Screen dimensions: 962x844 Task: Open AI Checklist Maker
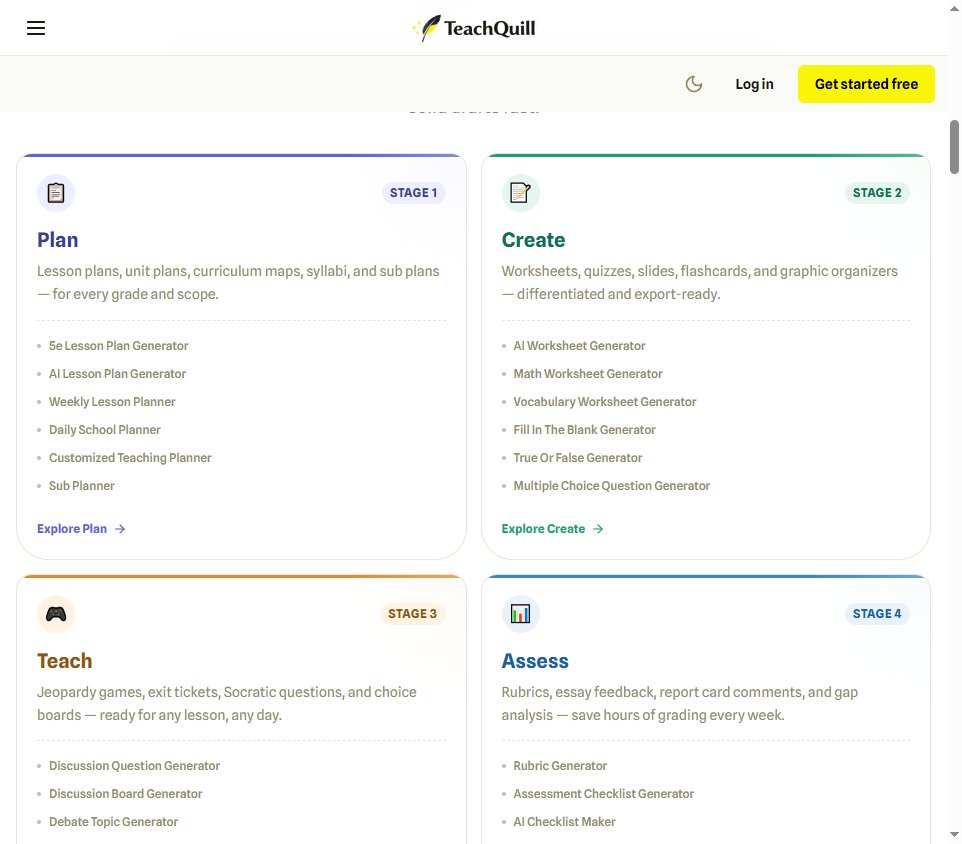564,822
